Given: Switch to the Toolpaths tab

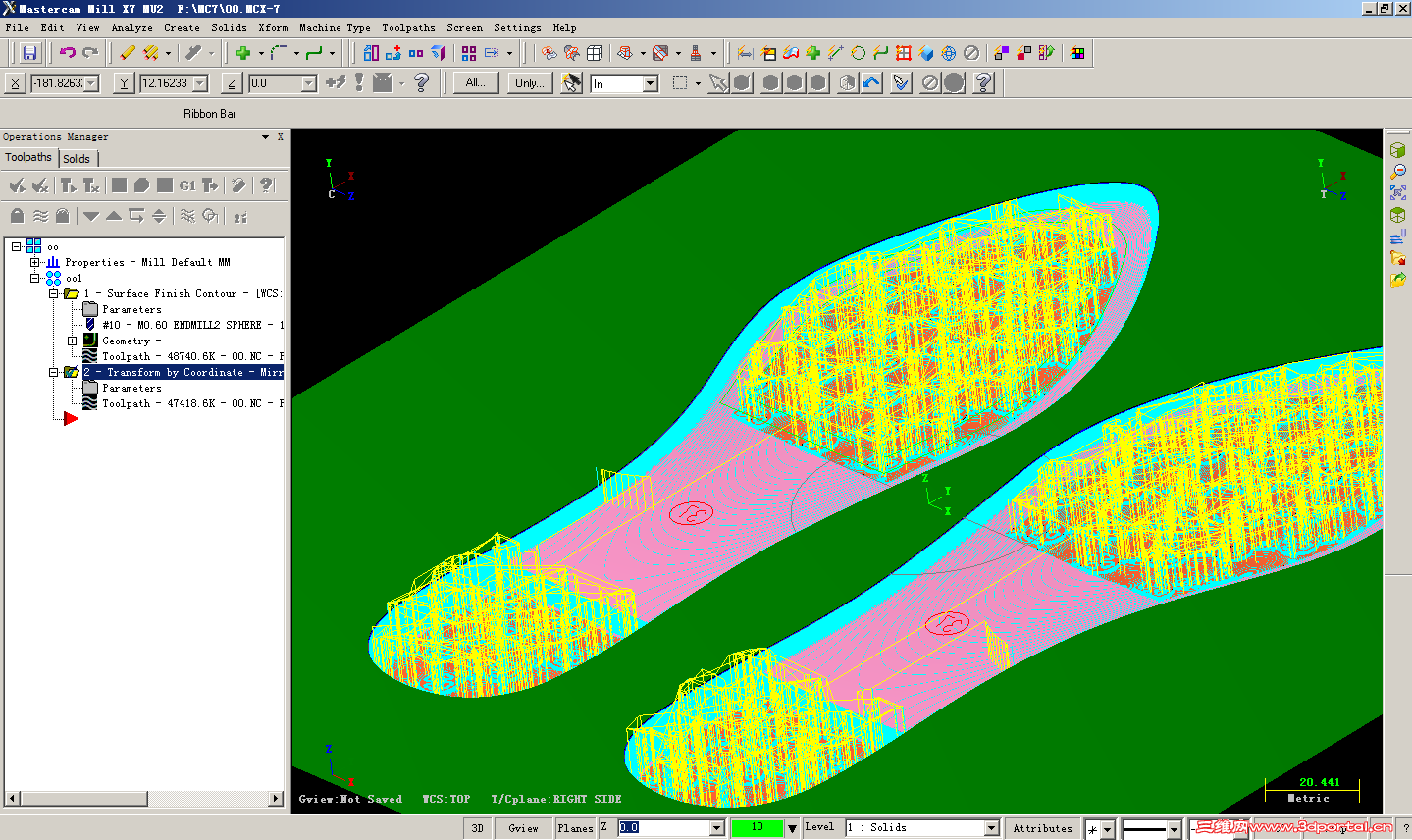Looking at the screenshot, I should [x=28, y=157].
